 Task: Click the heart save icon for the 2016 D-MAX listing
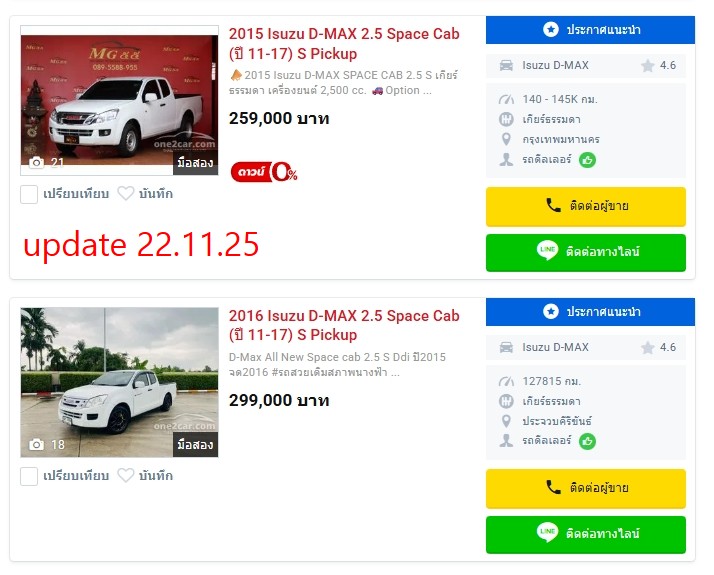coord(126,475)
